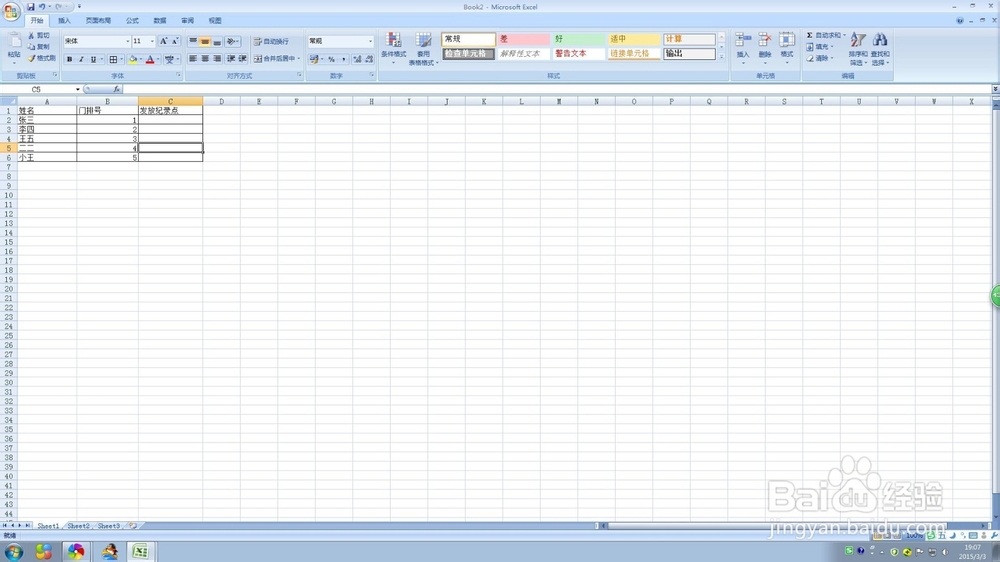Open 查找和选择 find and select
The height and width of the screenshot is (562, 1000).
880,48
